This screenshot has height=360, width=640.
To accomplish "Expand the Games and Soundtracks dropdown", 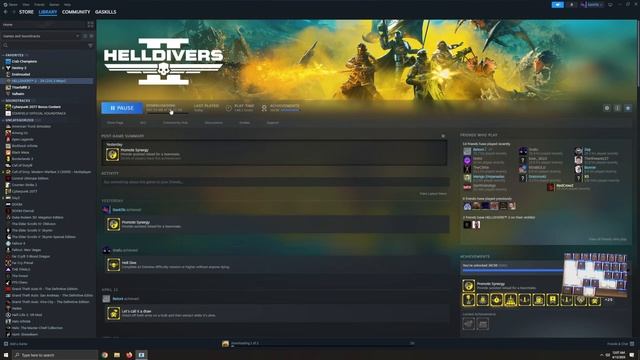I will tap(78, 36).
